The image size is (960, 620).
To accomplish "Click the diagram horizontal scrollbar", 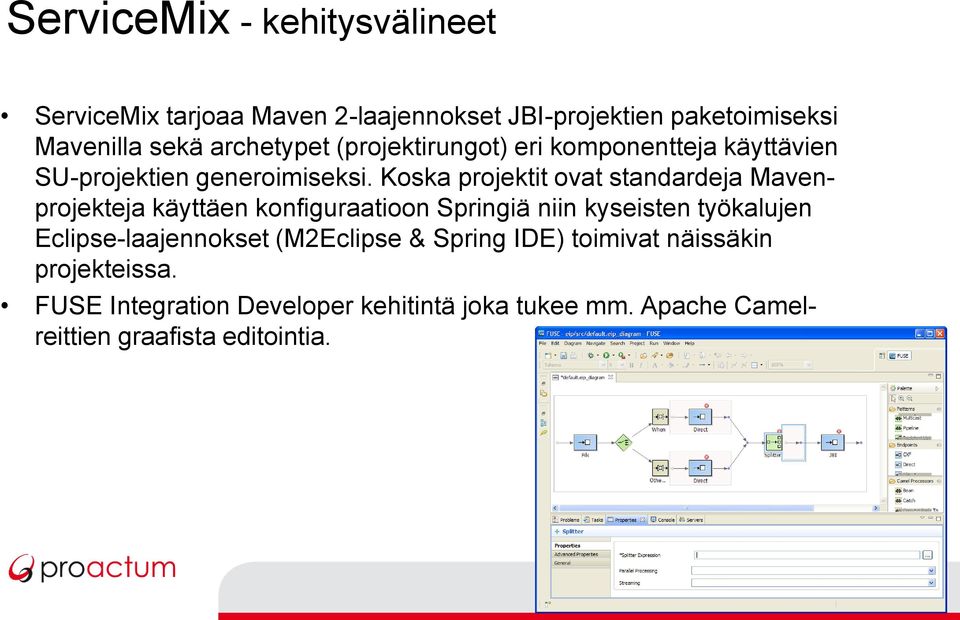I will coord(687,508).
